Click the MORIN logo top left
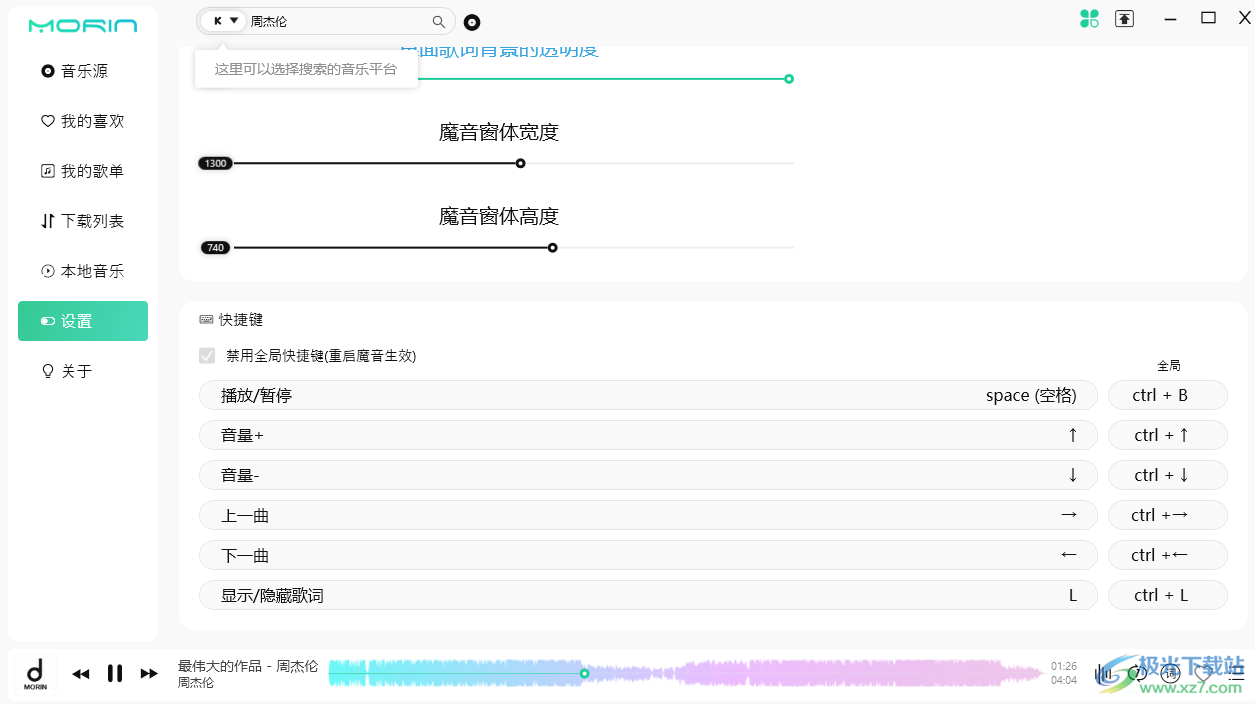Screen dimensions: 1255x704 pyautogui.click(x=83, y=24)
